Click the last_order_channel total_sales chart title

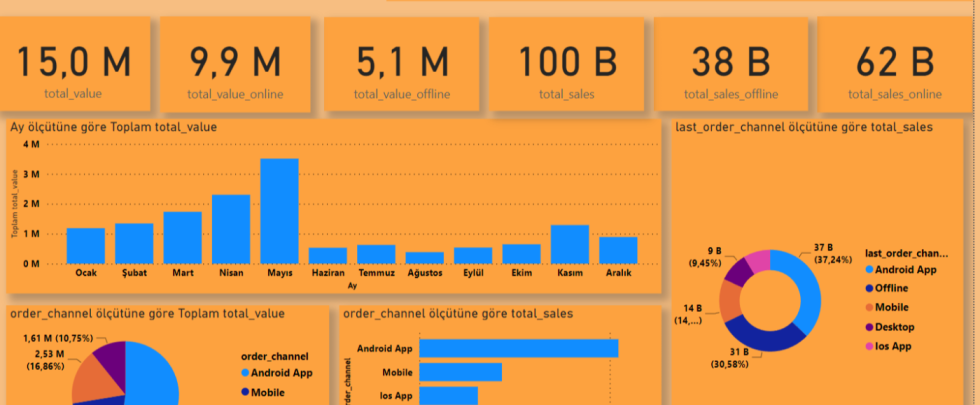coord(804,128)
